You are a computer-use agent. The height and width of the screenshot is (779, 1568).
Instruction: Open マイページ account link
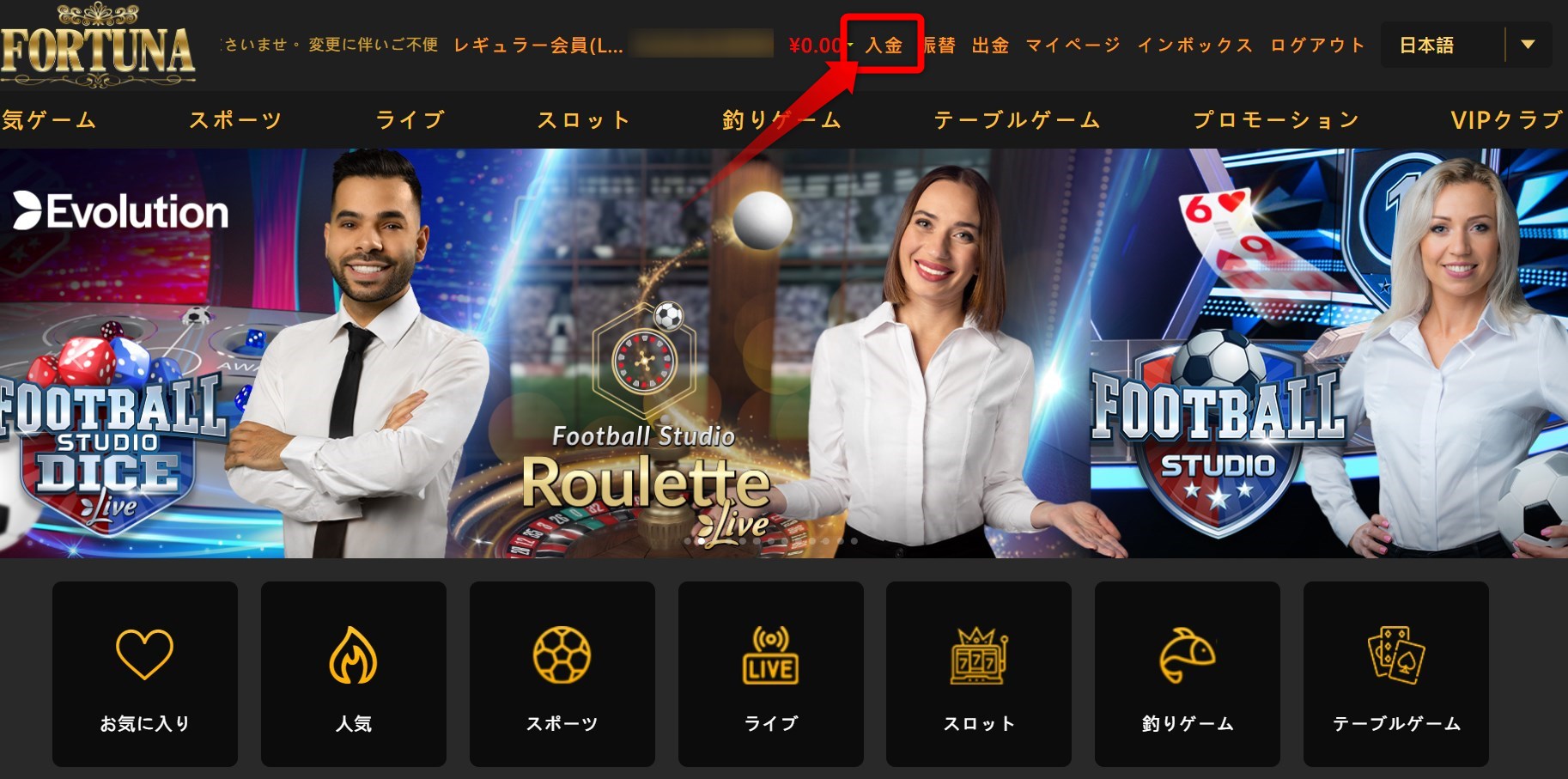[1073, 45]
